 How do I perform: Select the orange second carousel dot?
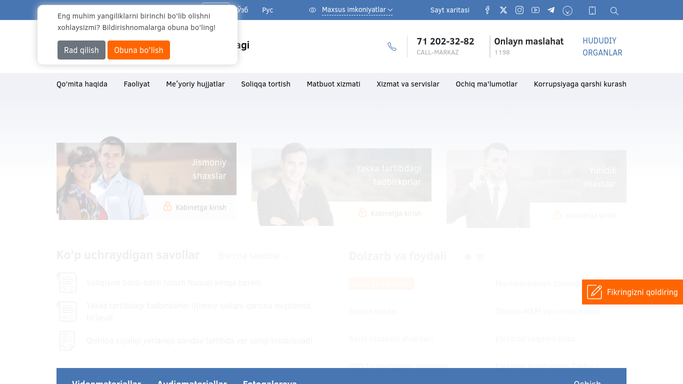pos(480,257)
